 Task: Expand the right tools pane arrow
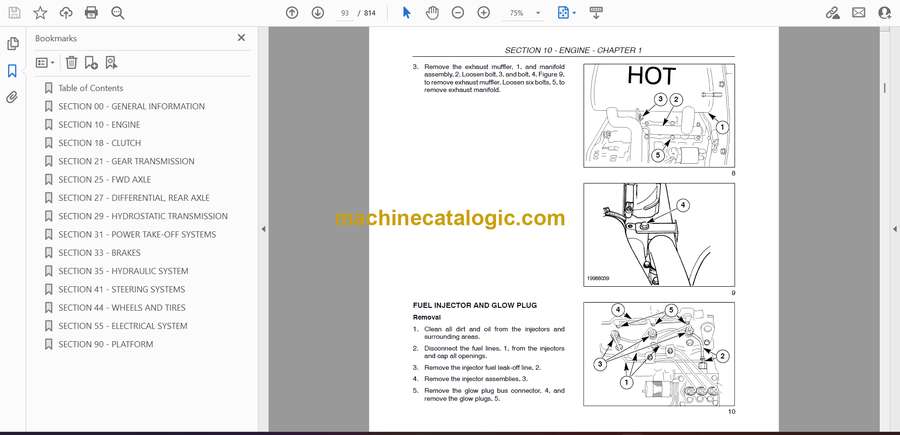click(x=894, y=229)
